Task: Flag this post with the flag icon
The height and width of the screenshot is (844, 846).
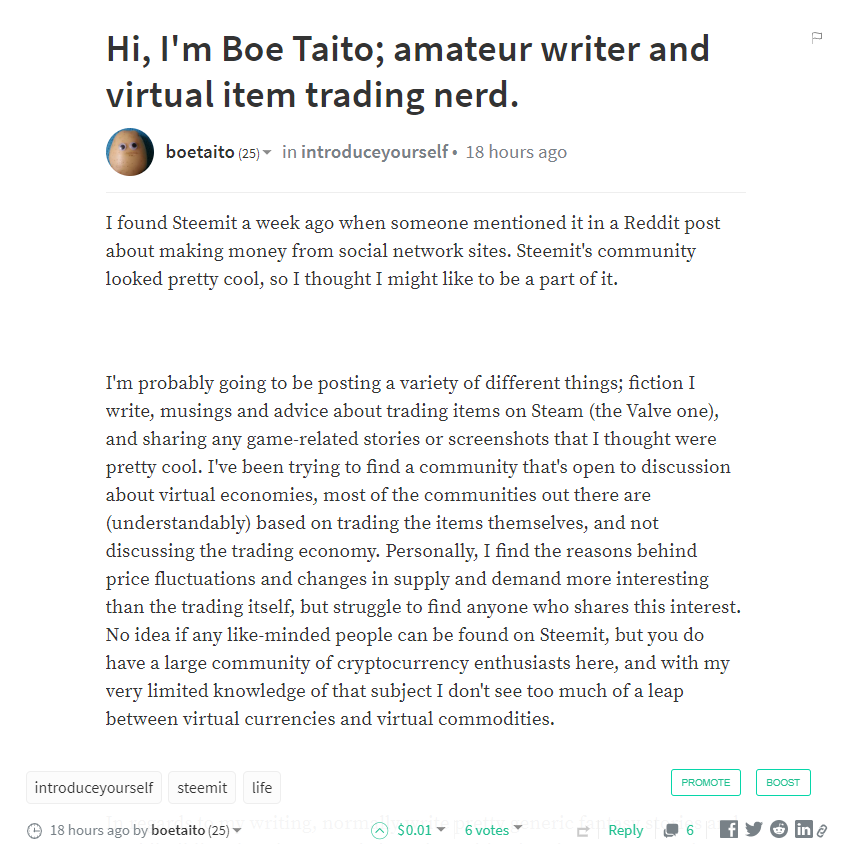Action: tap(816, 38)
